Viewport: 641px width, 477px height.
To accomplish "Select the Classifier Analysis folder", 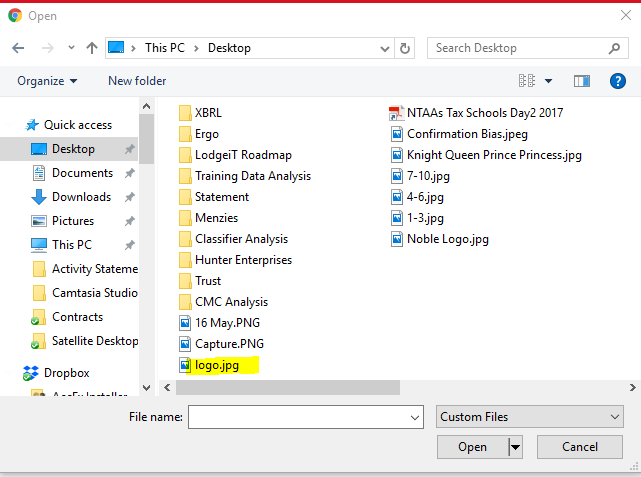I will tap(233, 239).
